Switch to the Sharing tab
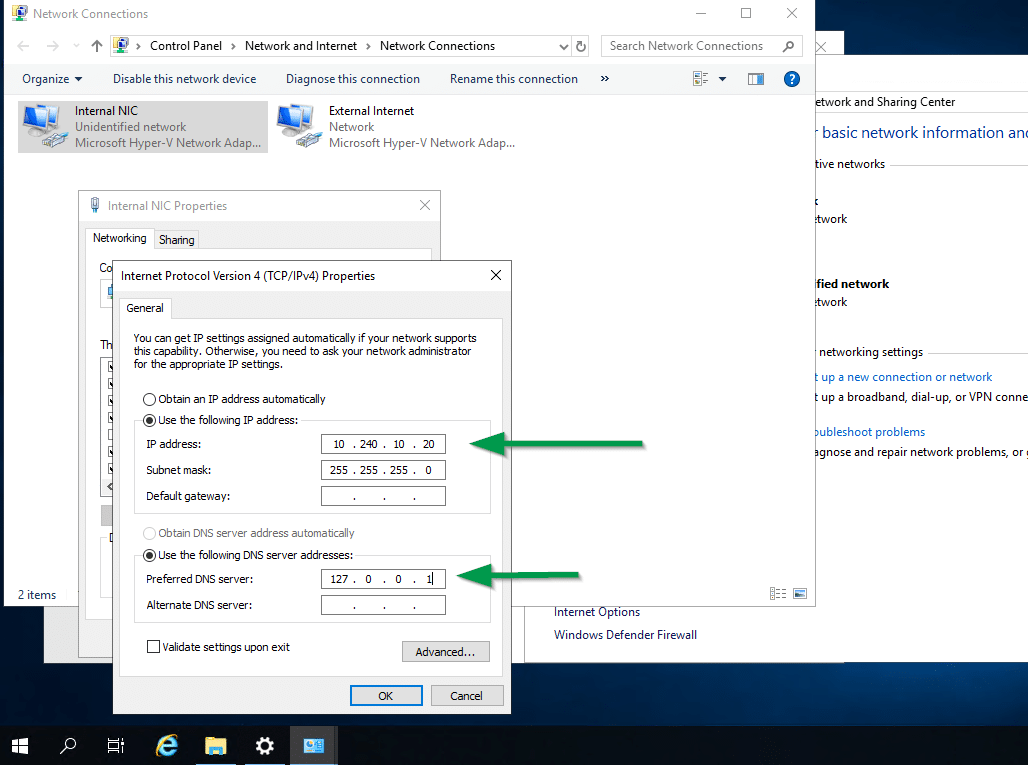Screen dimensions: 1028x765 point(177,240)
